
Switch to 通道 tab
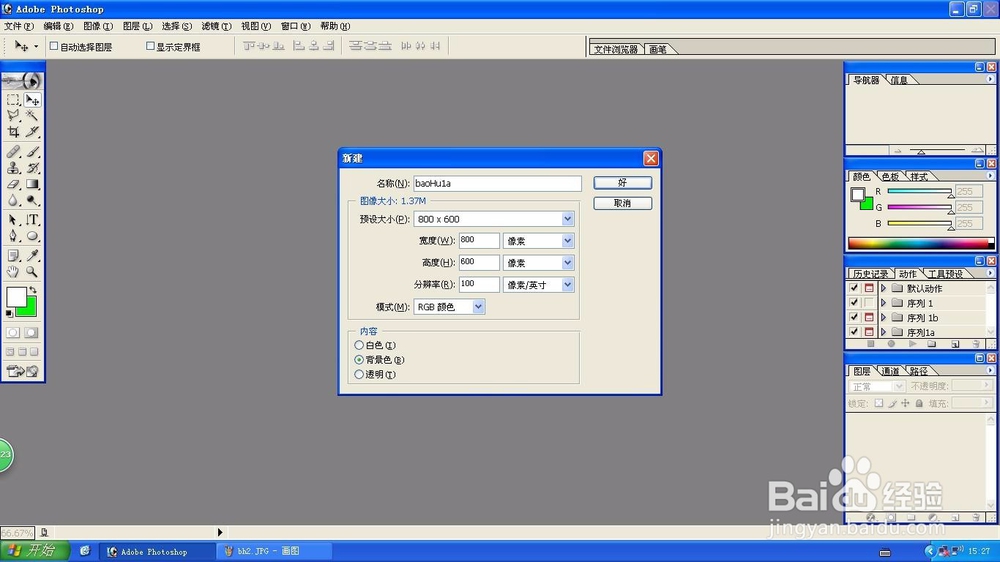(x=890, y=371)
